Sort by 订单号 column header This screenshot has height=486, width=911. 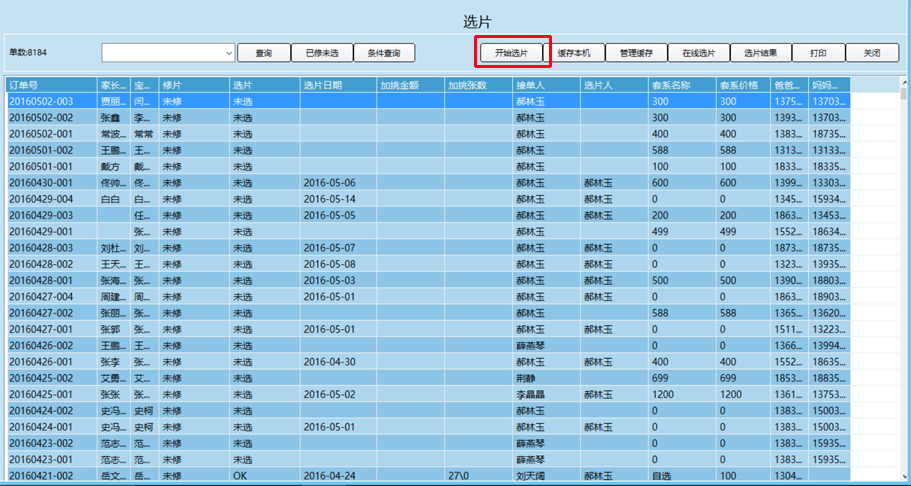pos(52,85)
